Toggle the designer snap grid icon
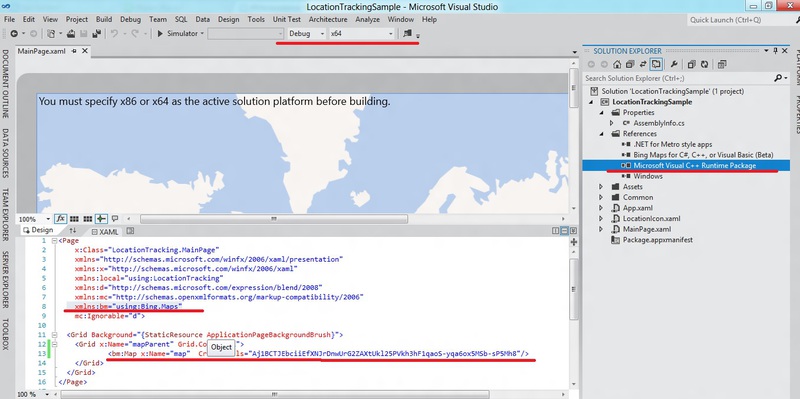 (74, 219)
